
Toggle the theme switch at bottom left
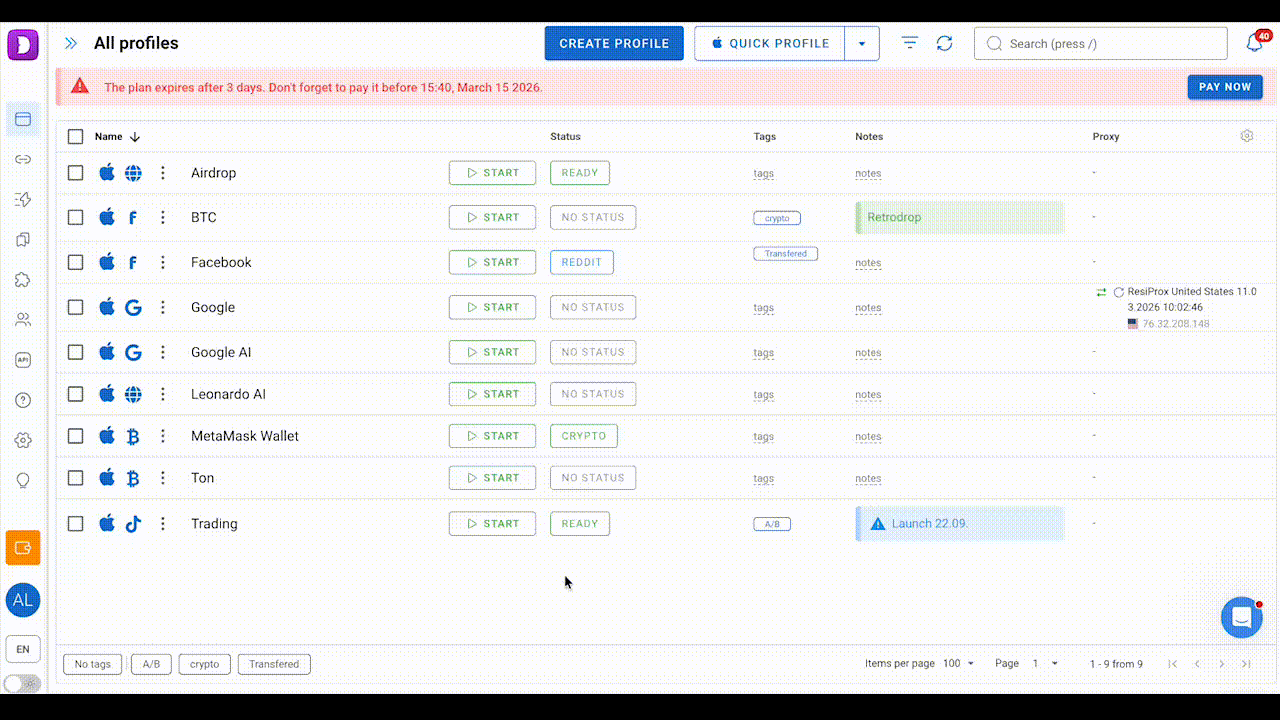click(x=23, y=684)
